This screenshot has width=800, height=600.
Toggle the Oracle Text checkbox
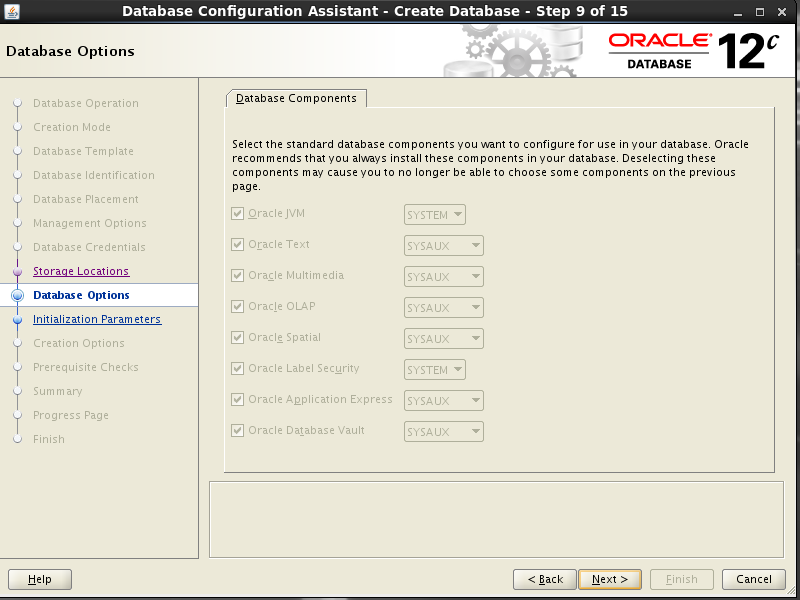[x=237, y=244]
